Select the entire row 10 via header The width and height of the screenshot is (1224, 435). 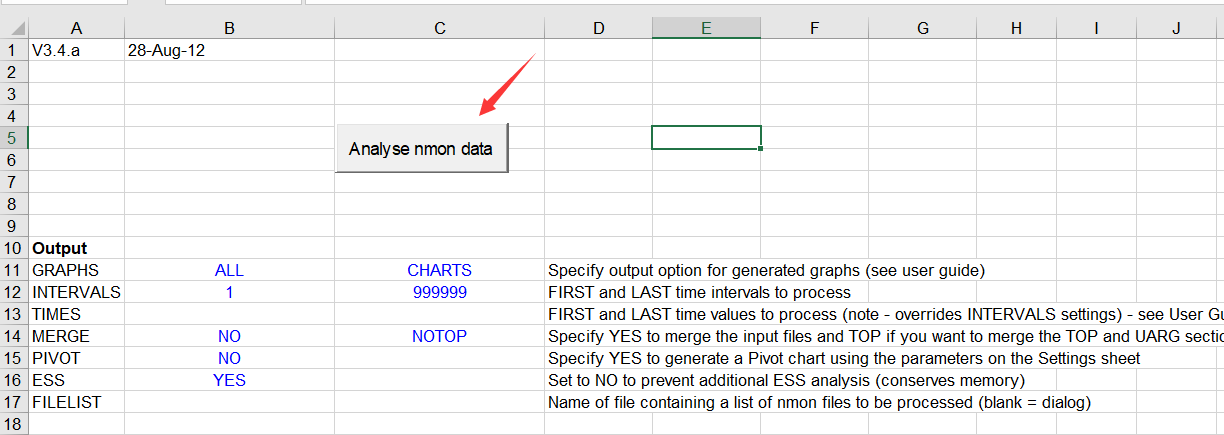tap(12, 248)
